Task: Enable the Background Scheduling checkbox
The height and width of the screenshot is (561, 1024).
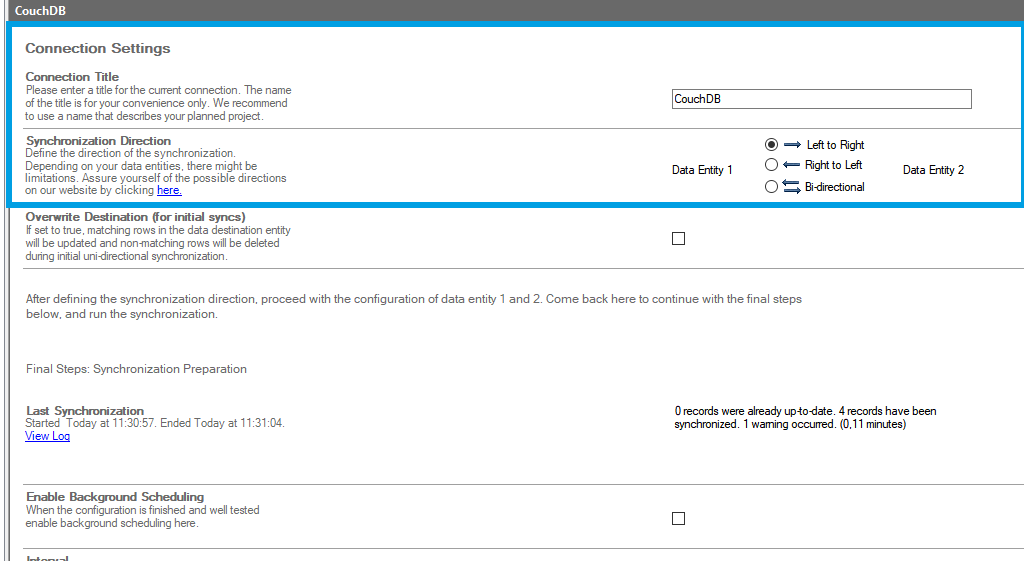Action: pos(679,518)
